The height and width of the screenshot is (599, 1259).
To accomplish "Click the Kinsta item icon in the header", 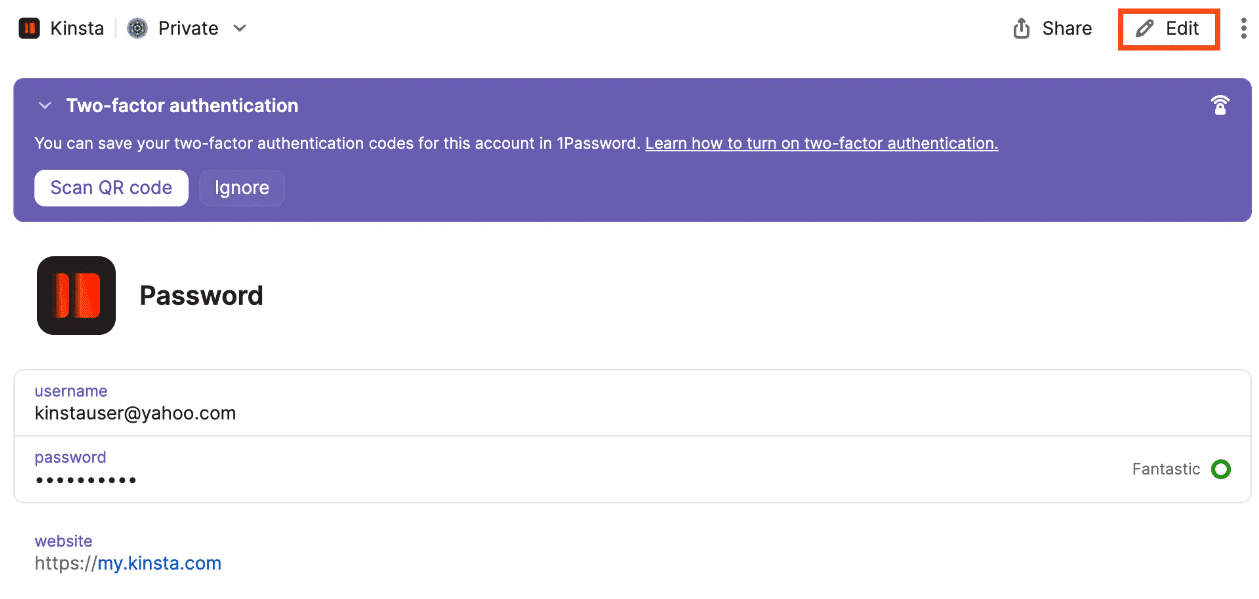I will (28, 28).
